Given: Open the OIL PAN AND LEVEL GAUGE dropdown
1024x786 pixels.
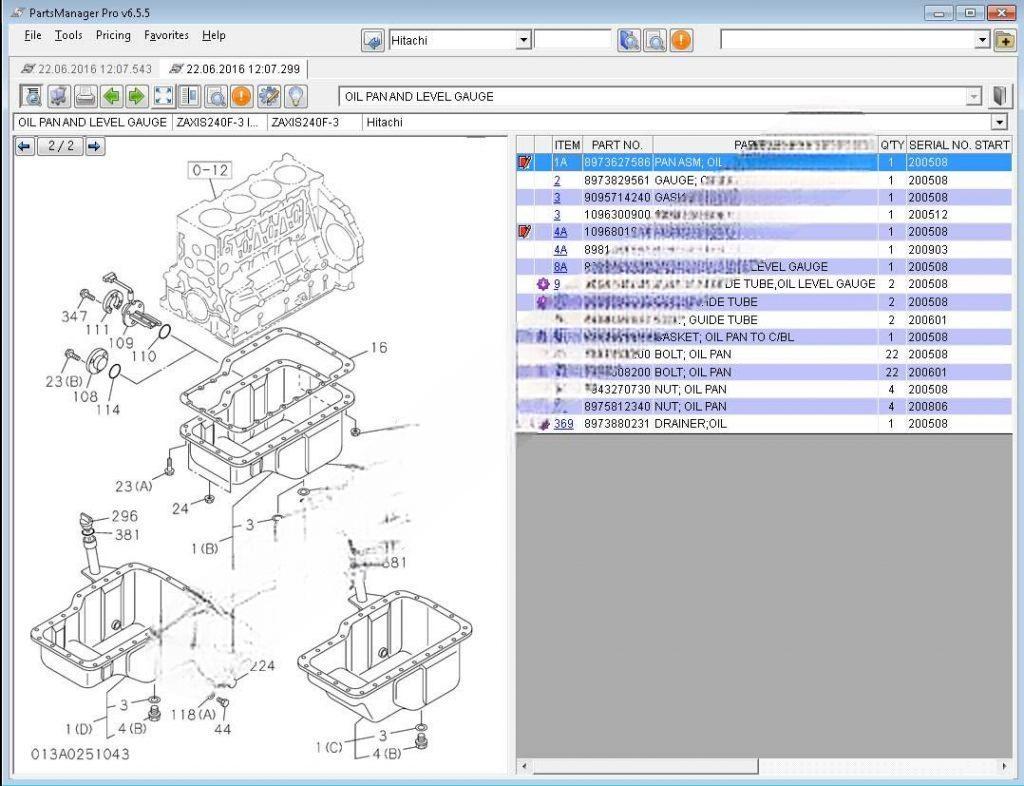Looking at the screenshot, I should [974, 97].
